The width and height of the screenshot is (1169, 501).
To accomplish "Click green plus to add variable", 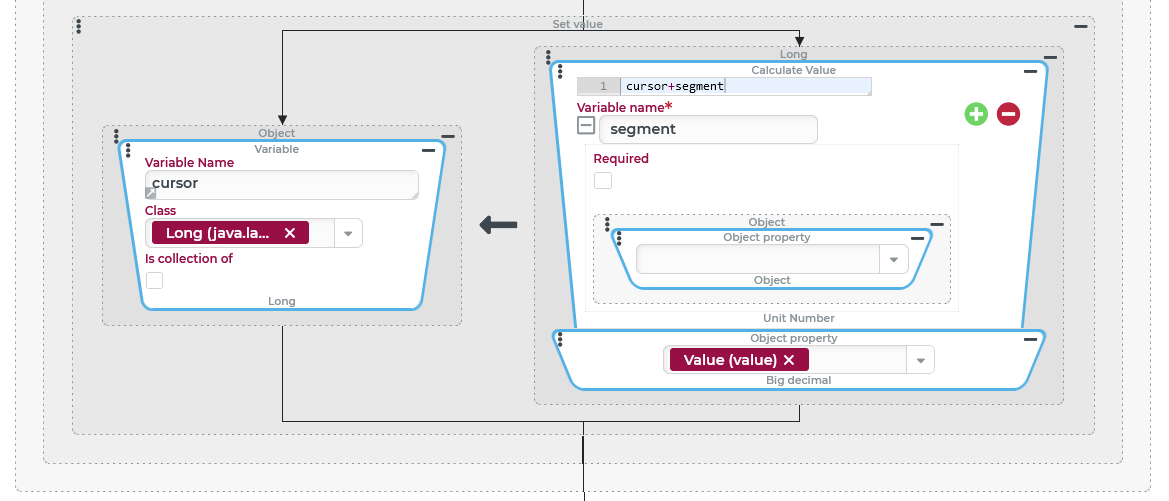I will 976,114.
